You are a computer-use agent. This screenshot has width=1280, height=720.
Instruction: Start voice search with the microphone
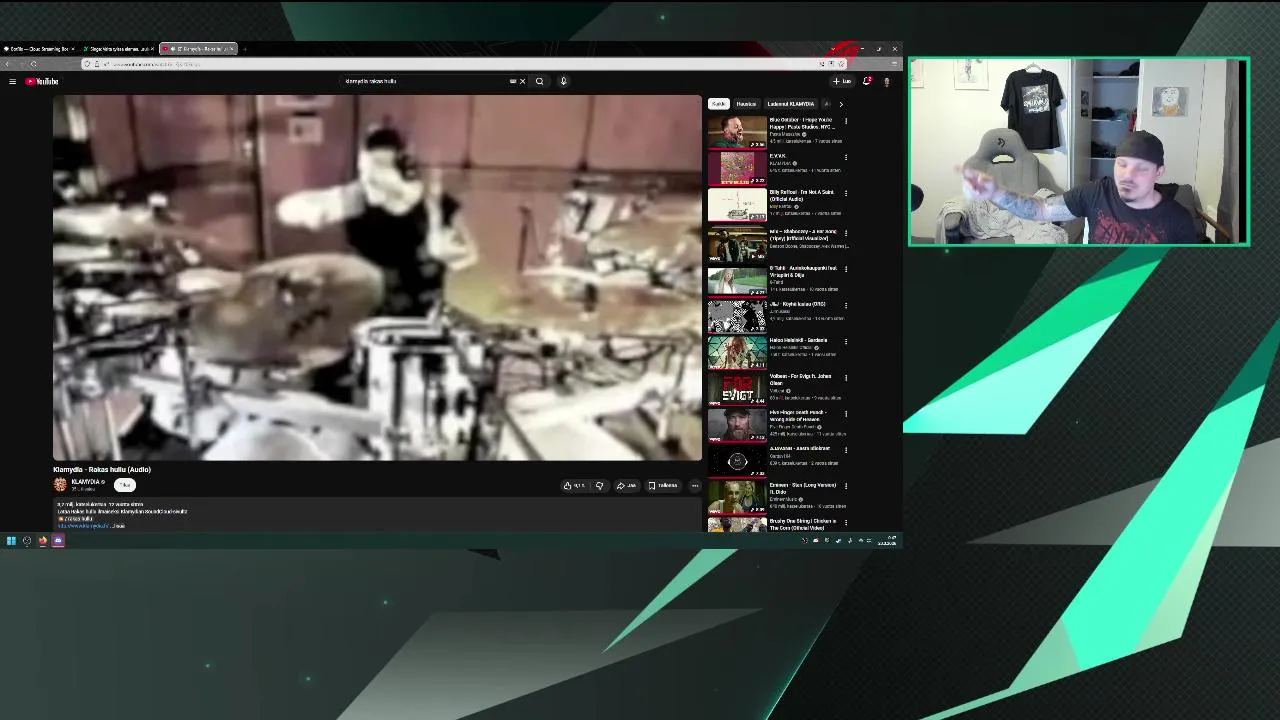click(563, 81)
